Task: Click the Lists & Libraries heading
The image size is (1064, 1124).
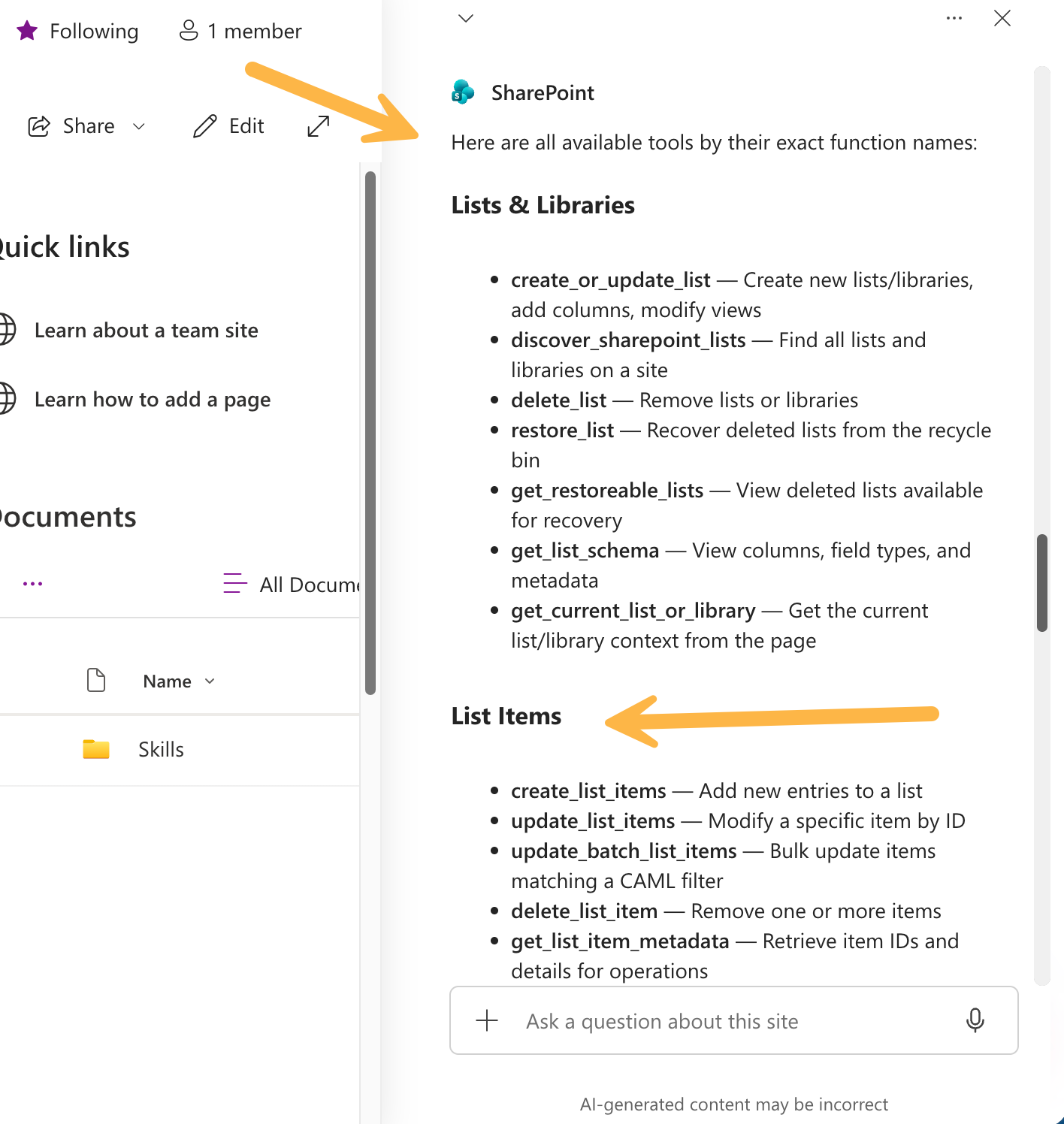Action: [543, 205]
